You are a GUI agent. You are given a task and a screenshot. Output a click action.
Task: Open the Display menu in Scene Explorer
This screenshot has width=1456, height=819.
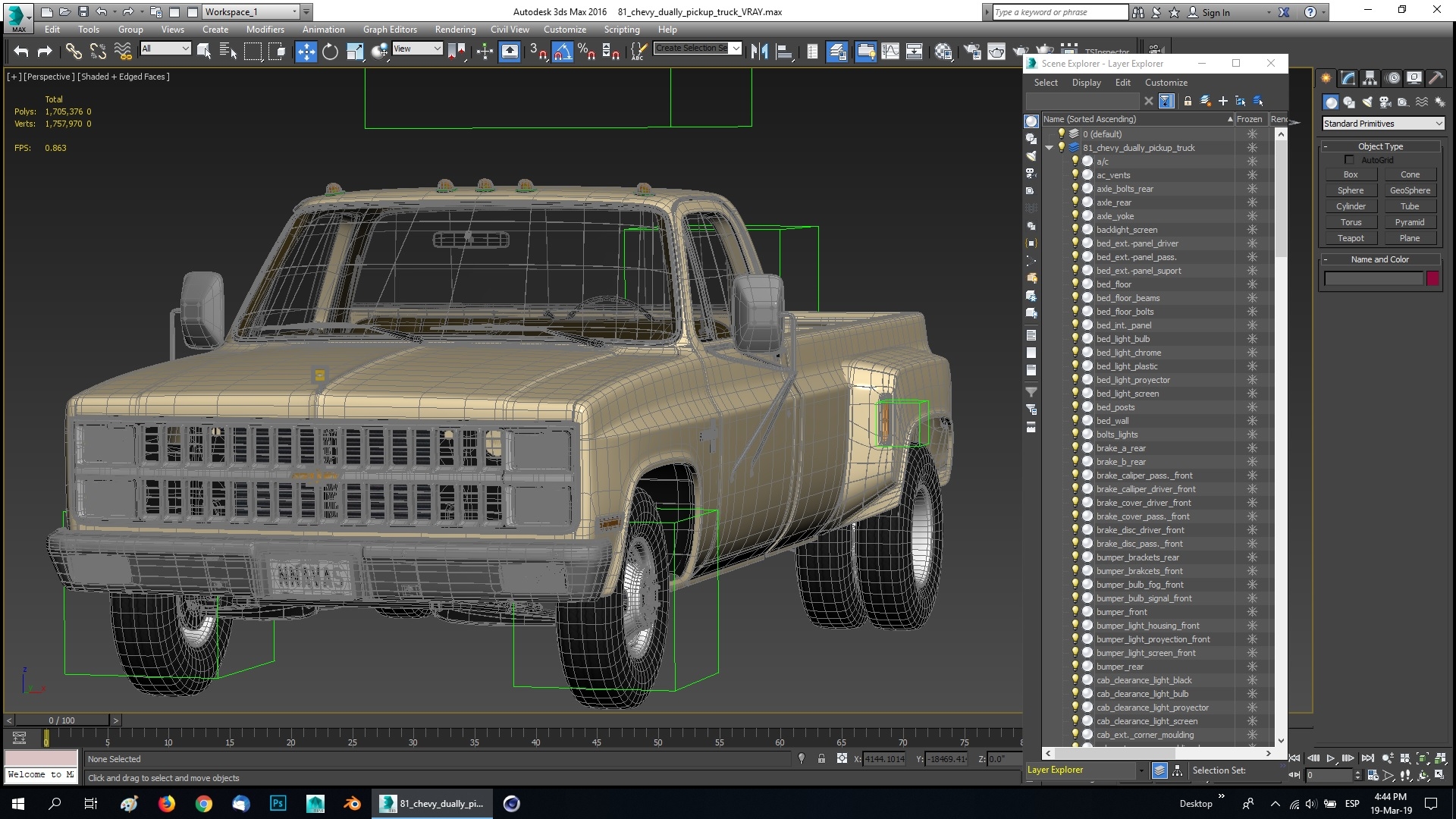pyautogui.click(x=1086, y=83)
